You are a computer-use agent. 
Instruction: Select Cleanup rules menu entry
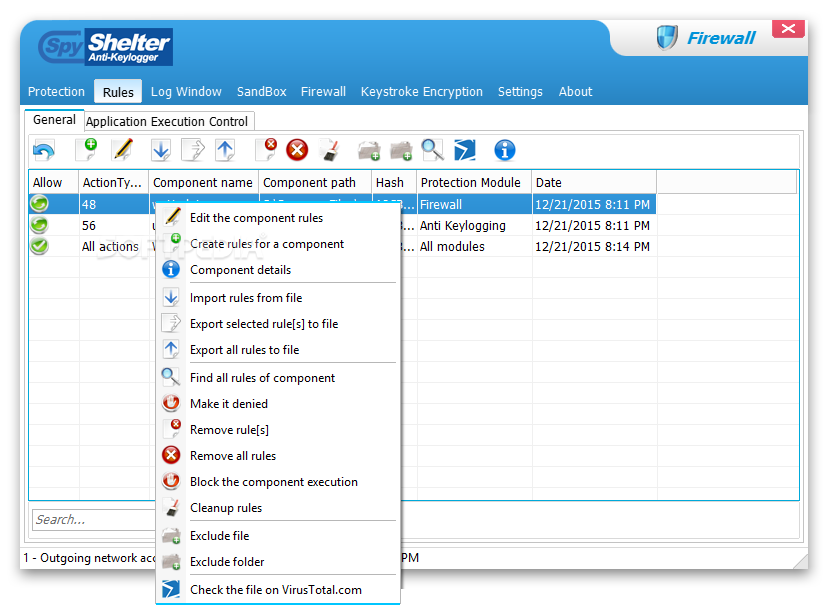278,507
